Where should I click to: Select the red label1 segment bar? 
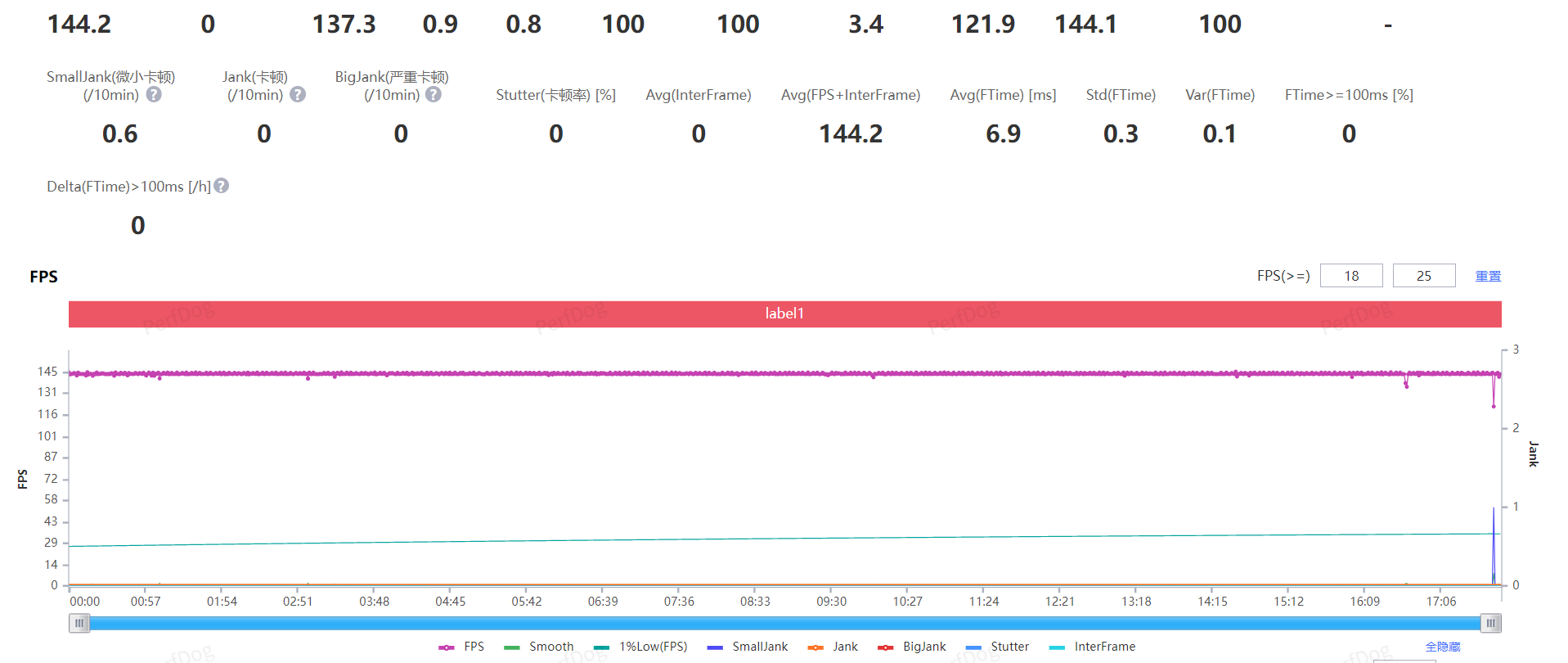[784, 314]
